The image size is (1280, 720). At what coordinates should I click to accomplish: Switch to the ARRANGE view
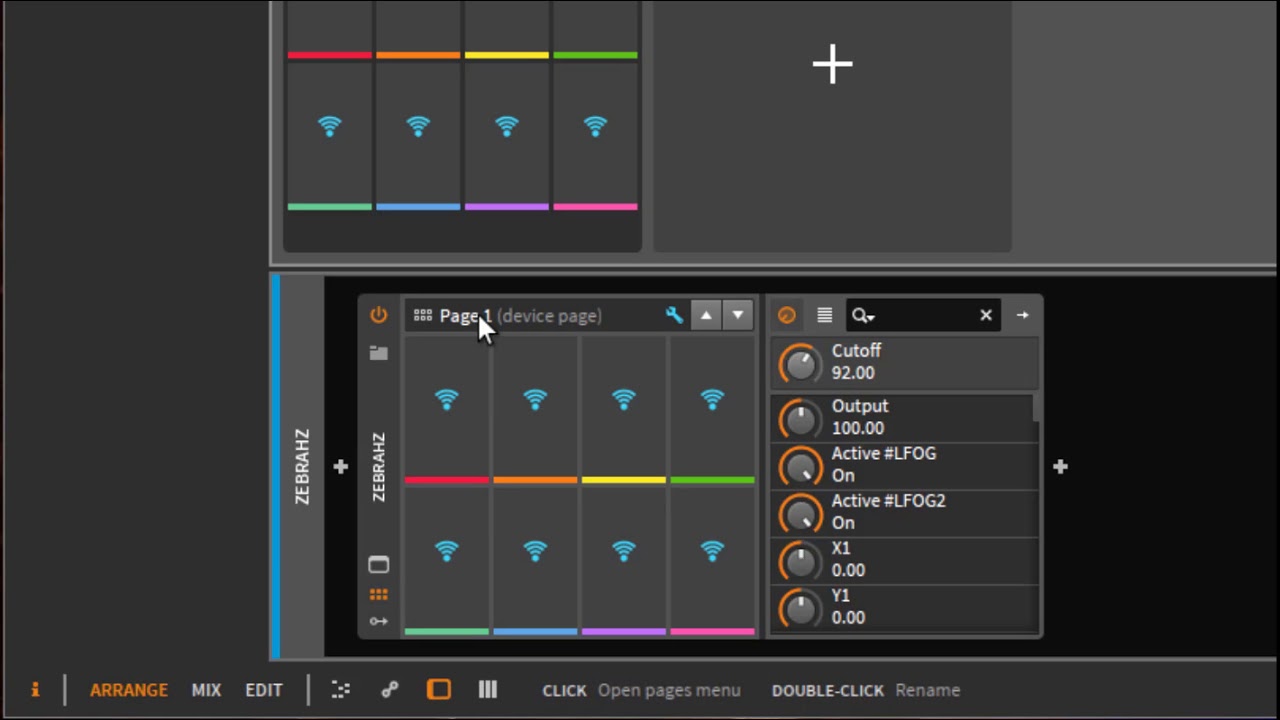pyautogui.click(x=129, y=690)
